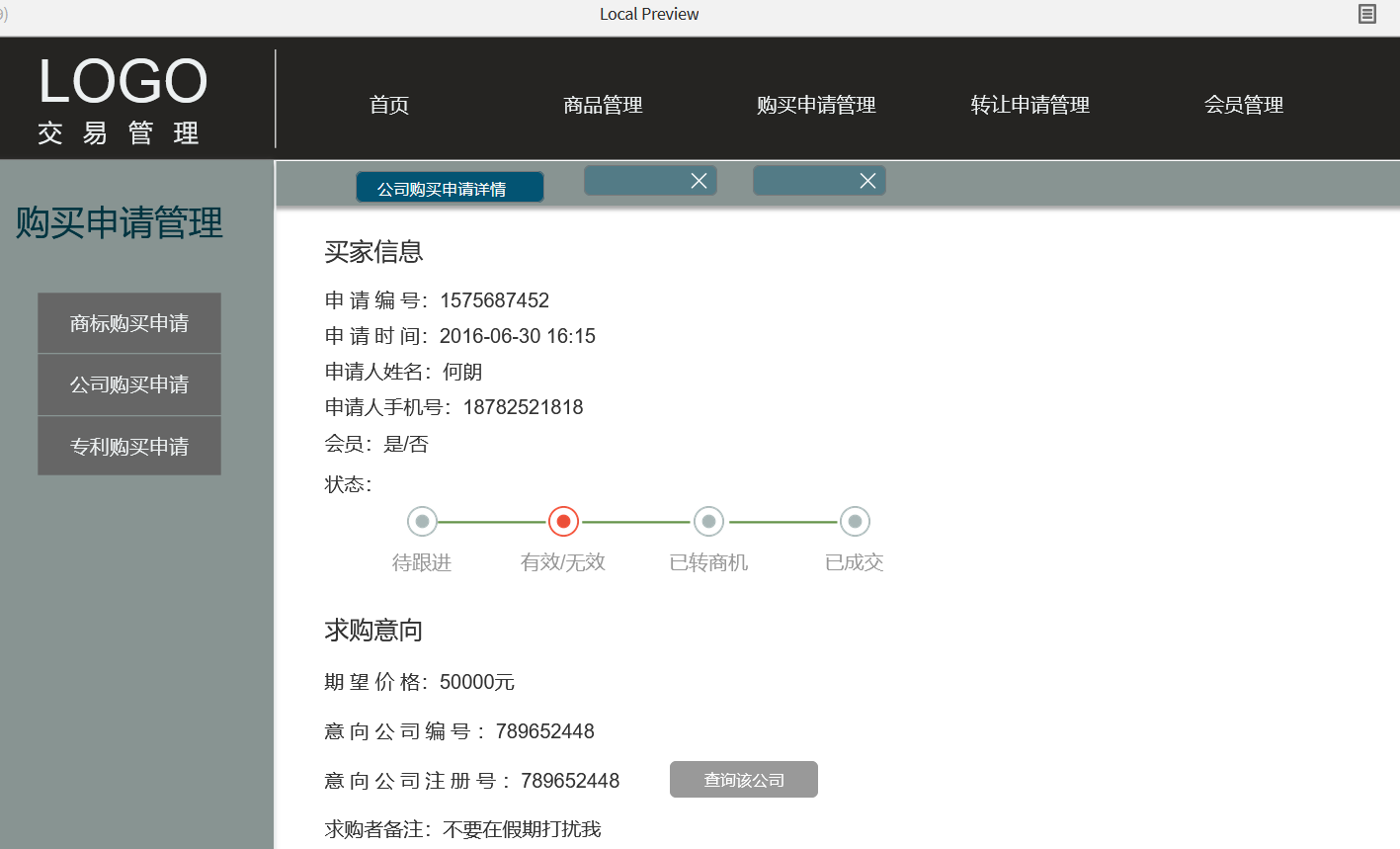Click the 待跟进 status label
This screenshot has width=1400, height=849.
pyautogui.click(x=422, y=562)
